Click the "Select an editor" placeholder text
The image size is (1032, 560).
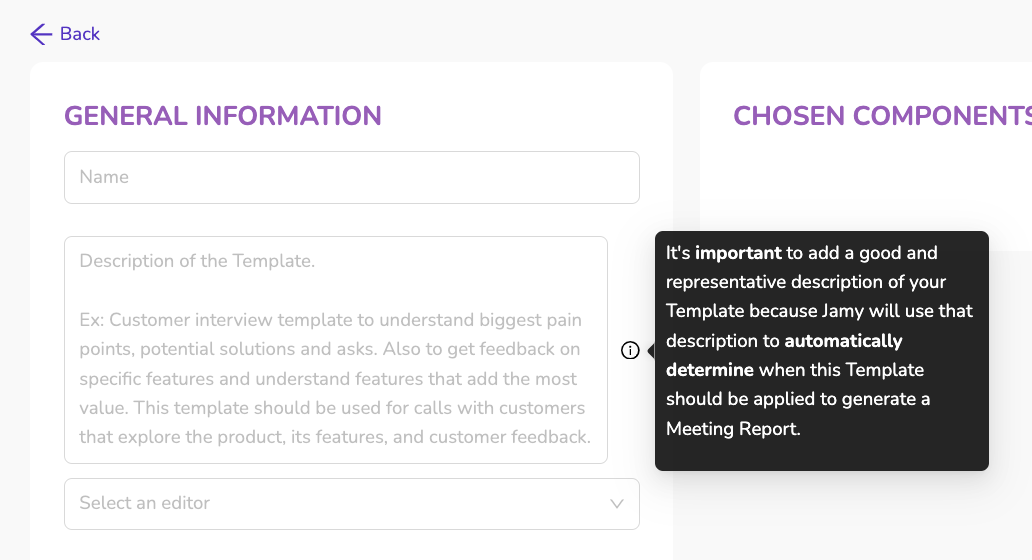click(145, 503)
